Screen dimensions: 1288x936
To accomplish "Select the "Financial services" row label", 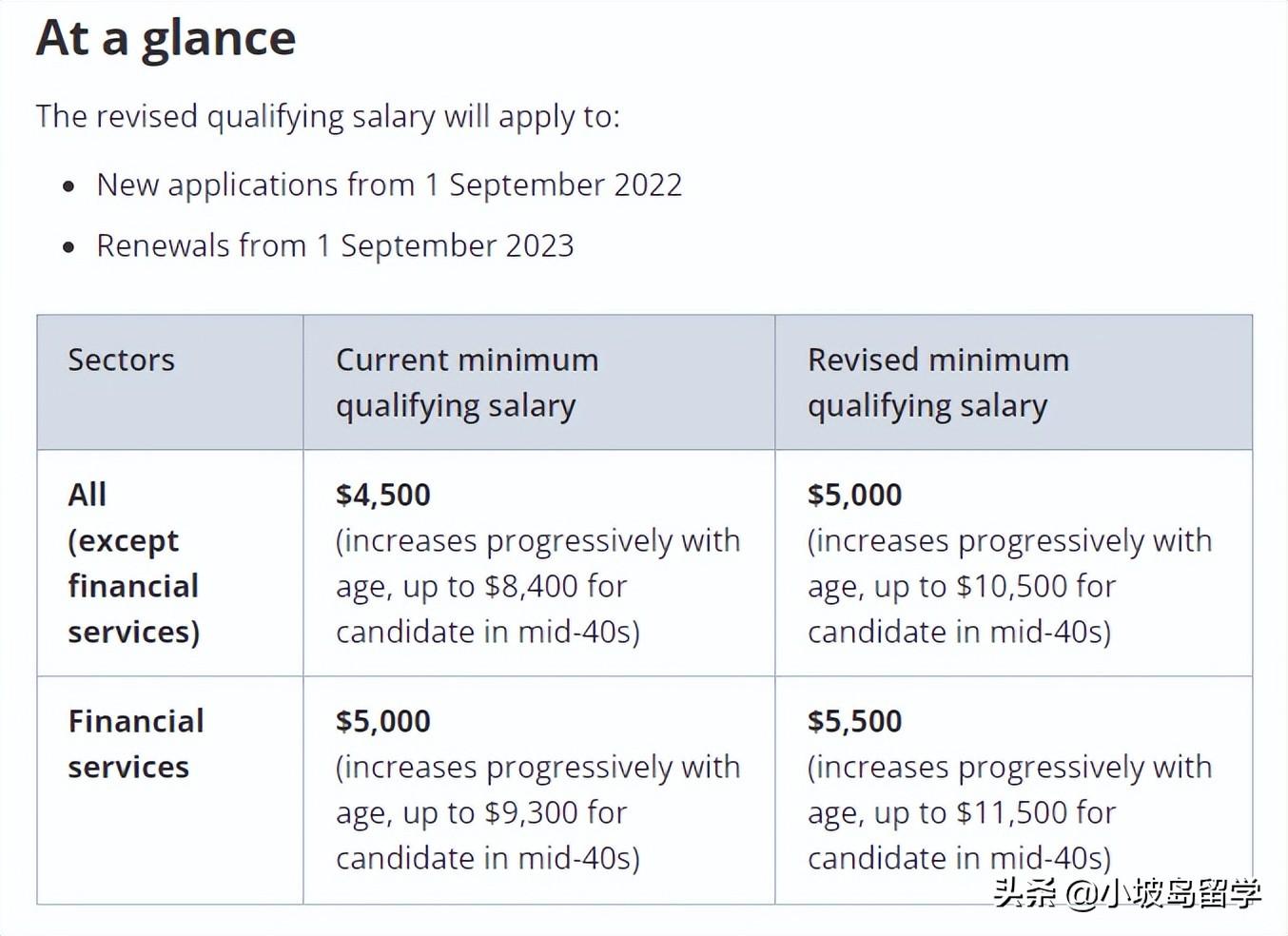I will point(136,744).
